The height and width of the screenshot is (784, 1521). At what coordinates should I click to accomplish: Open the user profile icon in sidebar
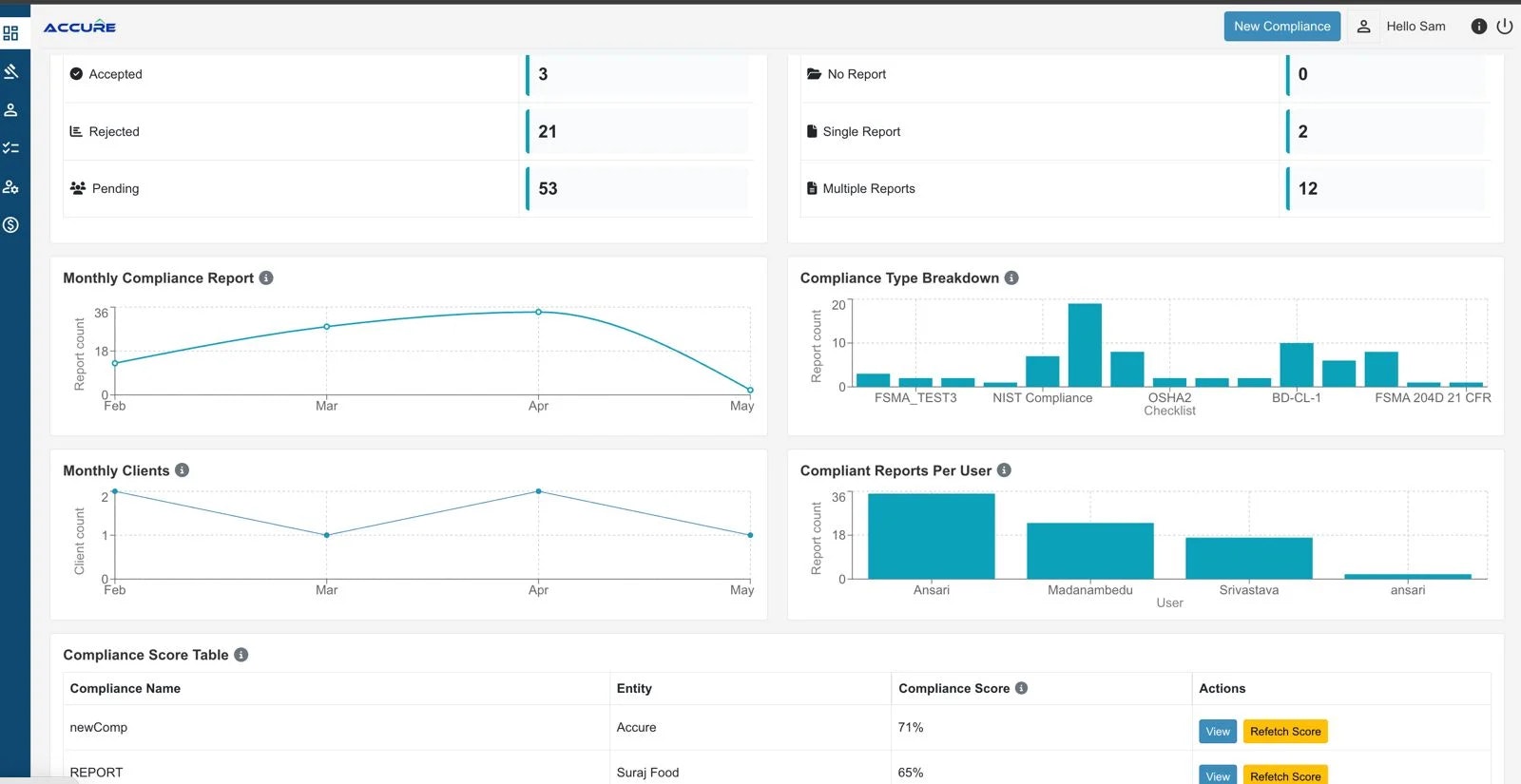[x=10, y=110]
